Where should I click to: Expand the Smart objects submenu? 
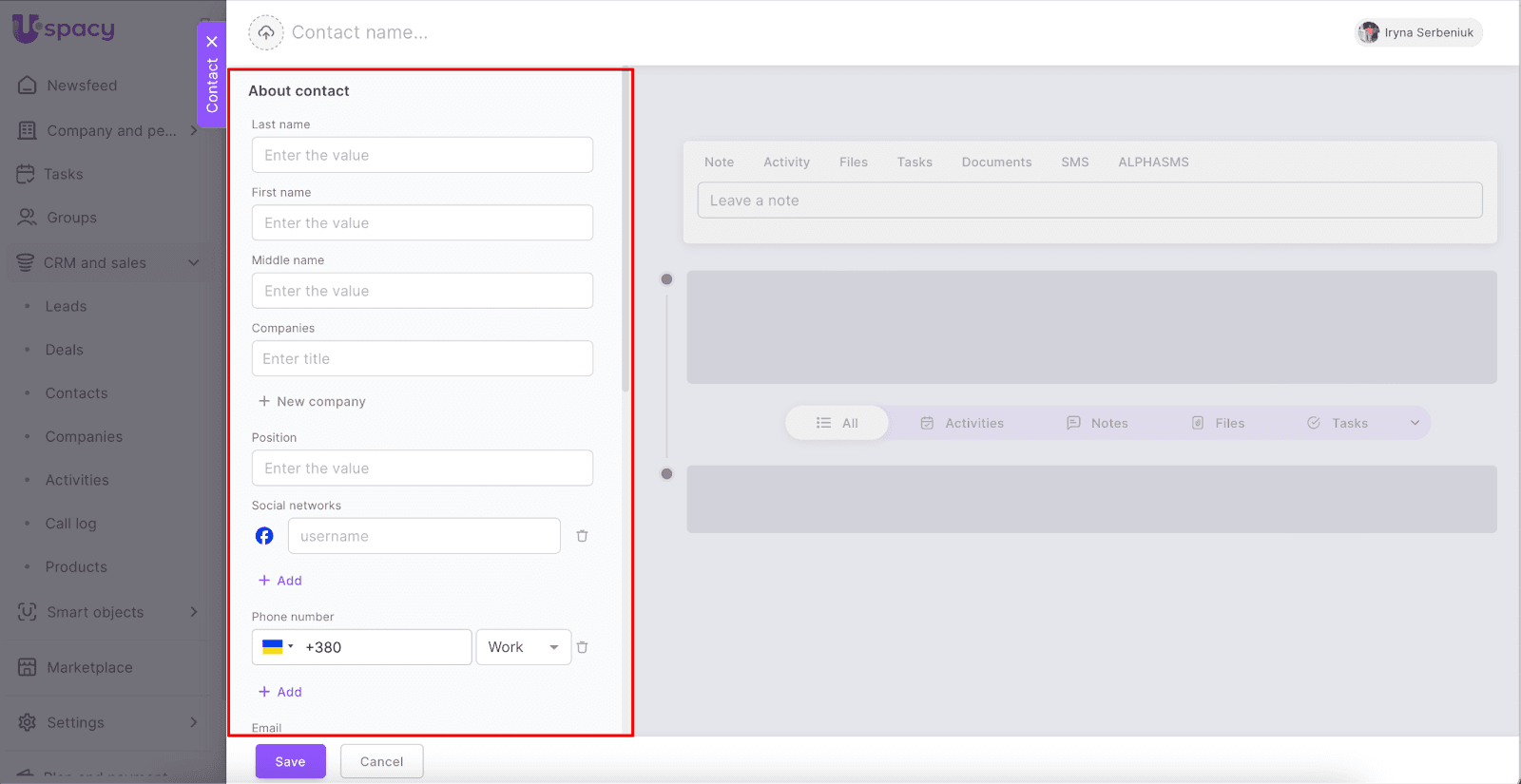pos(194,612)
